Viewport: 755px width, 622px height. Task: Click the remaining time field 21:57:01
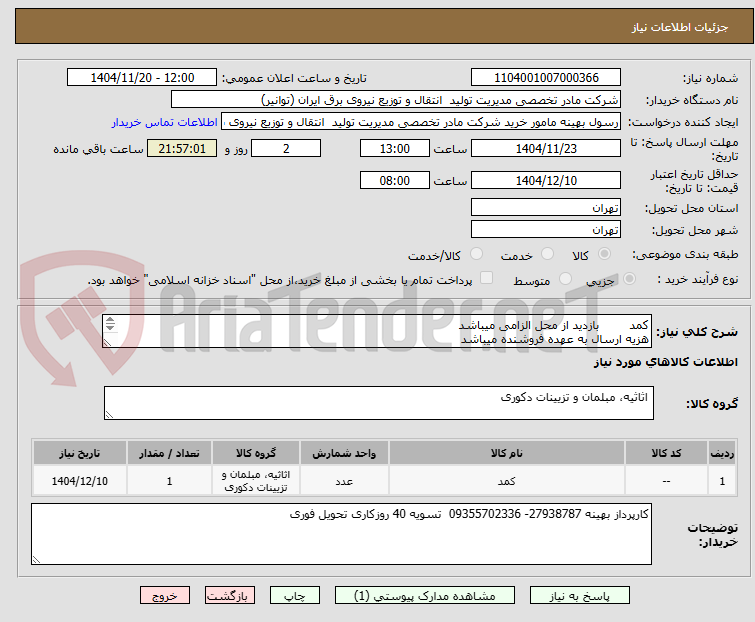tap(182, 148)
